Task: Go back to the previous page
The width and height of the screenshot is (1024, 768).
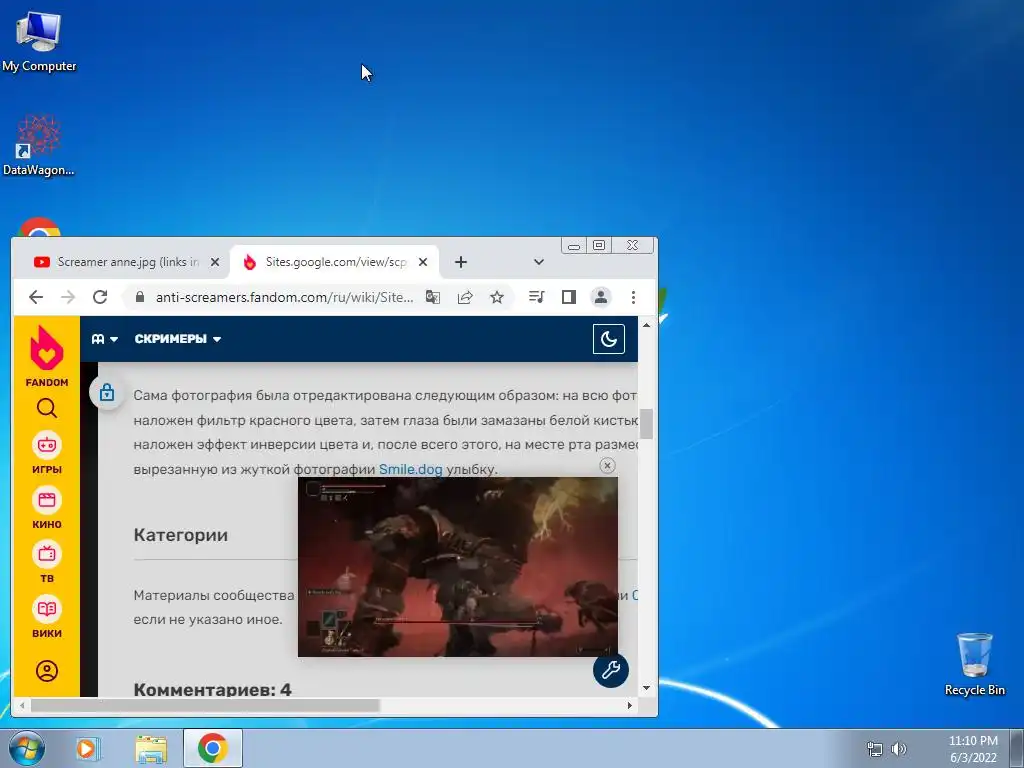Action: point(36,297)
